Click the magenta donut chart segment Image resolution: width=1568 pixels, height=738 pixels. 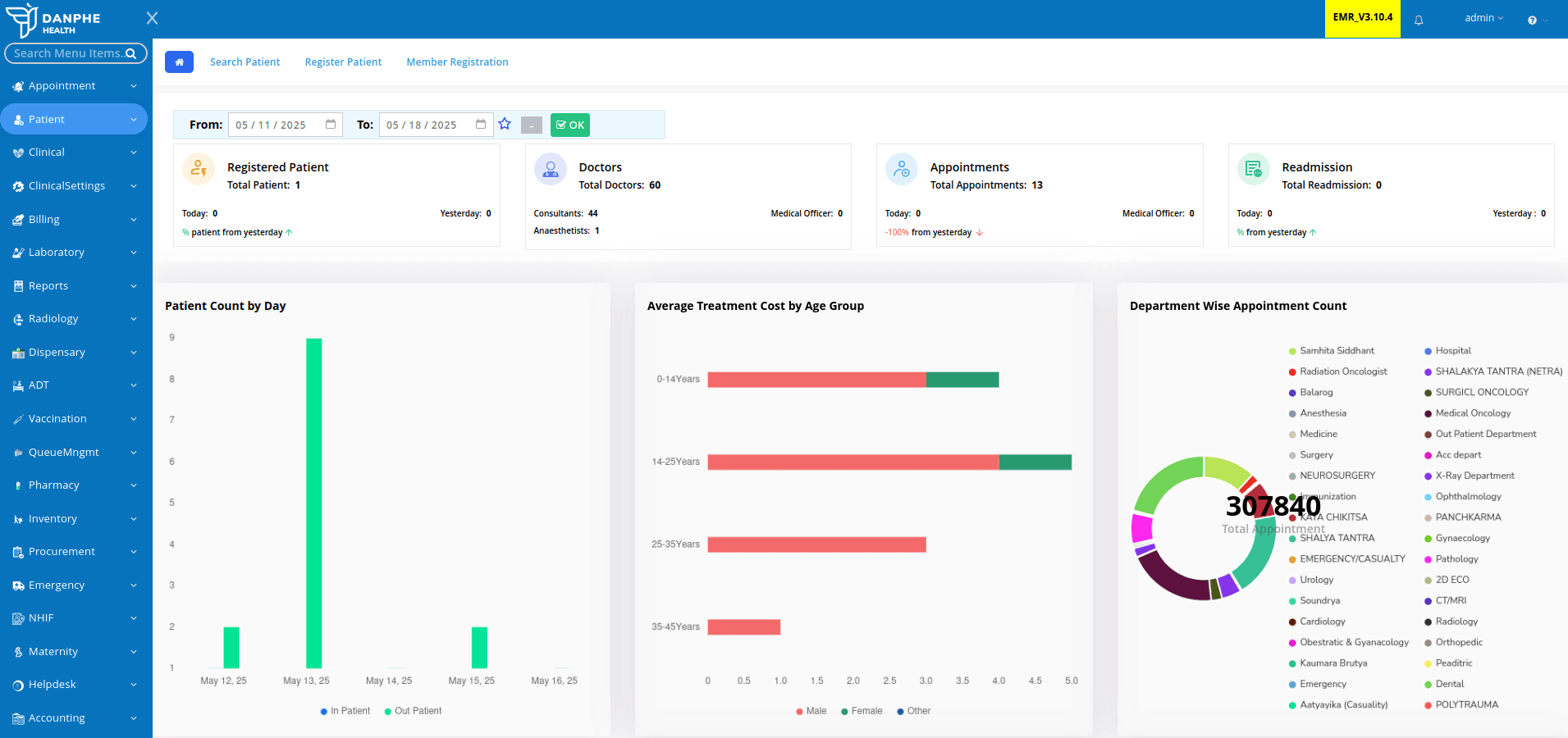1141,527
